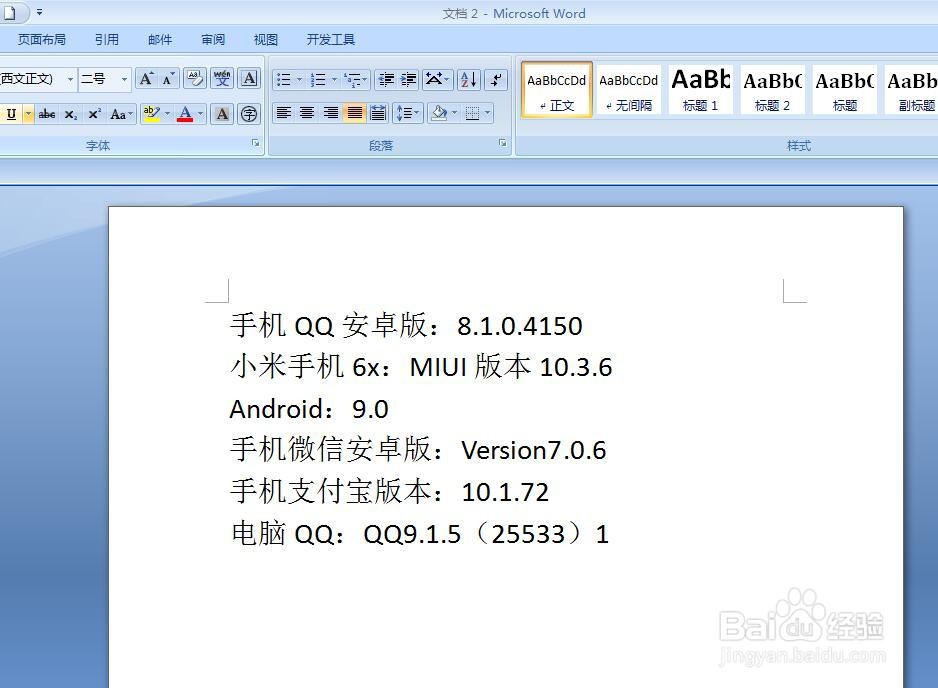The width and height of the screenshot is (938, 688).
Task: Open borders dropdown arrow
Action: [x=488, y=113]
